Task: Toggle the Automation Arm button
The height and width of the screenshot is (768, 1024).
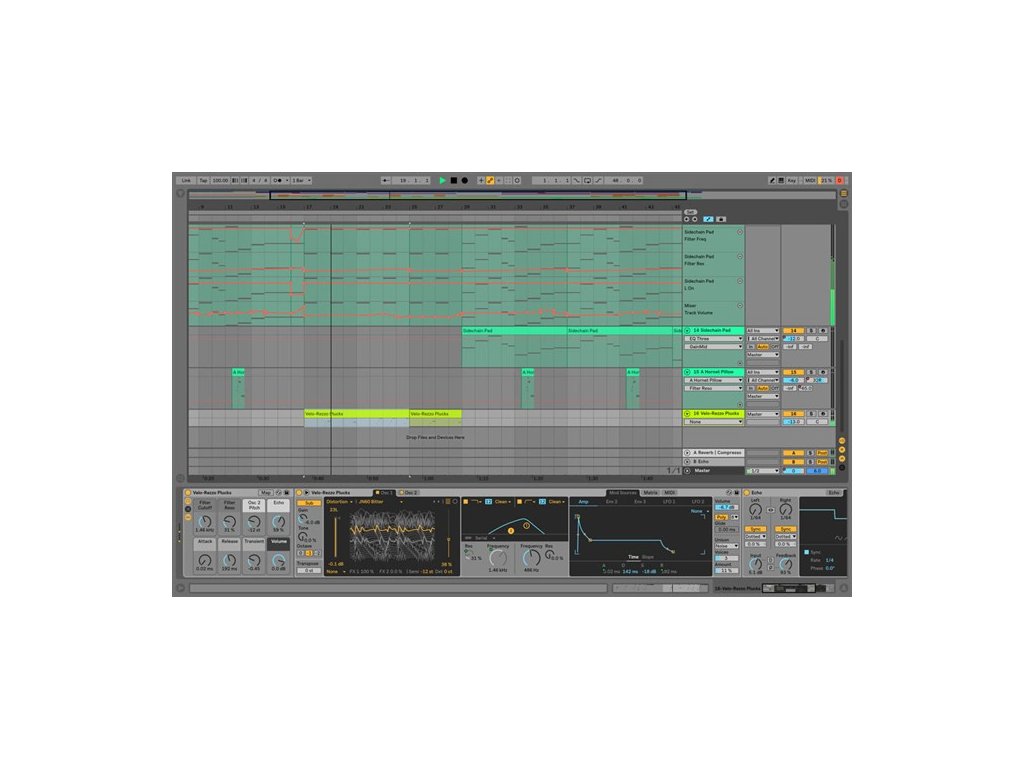Action: click(x=490, y=180)
